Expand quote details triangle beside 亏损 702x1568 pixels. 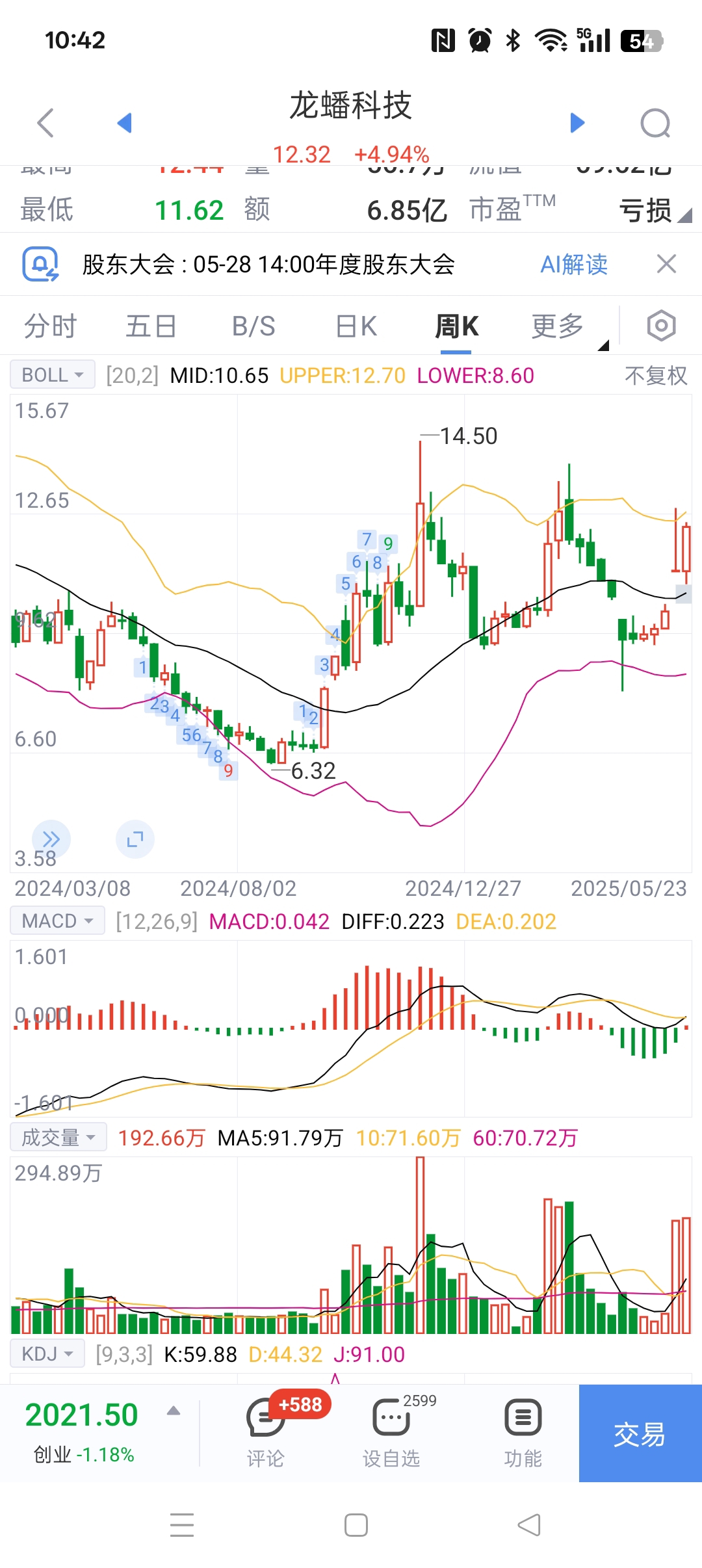tap(684, 215)
